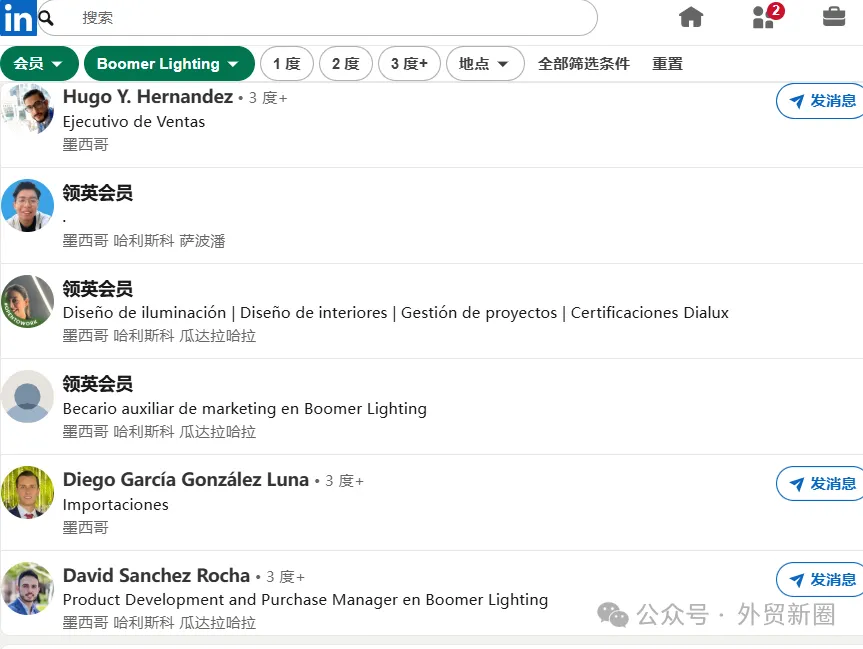Send message to Hugo Y. Hernandez
This screenshot has height=649, width=863.
tap(821, 101)
